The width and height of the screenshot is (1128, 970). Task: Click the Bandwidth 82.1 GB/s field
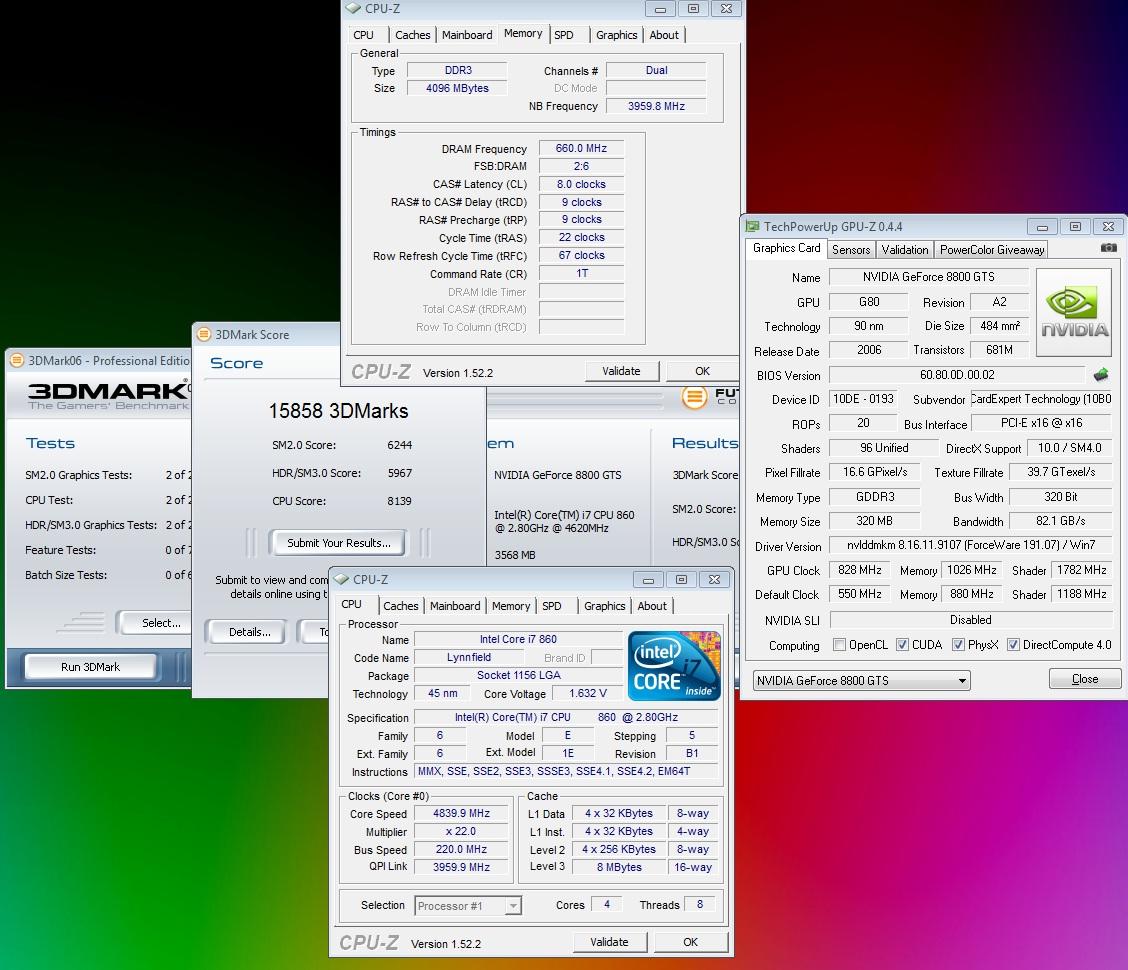point(1060,521)
